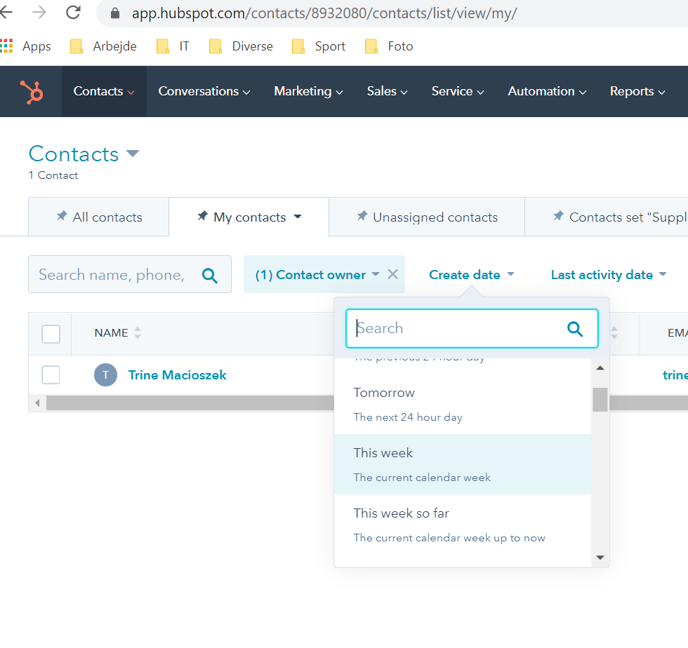Switch to Unassigned contacts tab
This screenshot has height=648, width=688.
pos(427,217)
